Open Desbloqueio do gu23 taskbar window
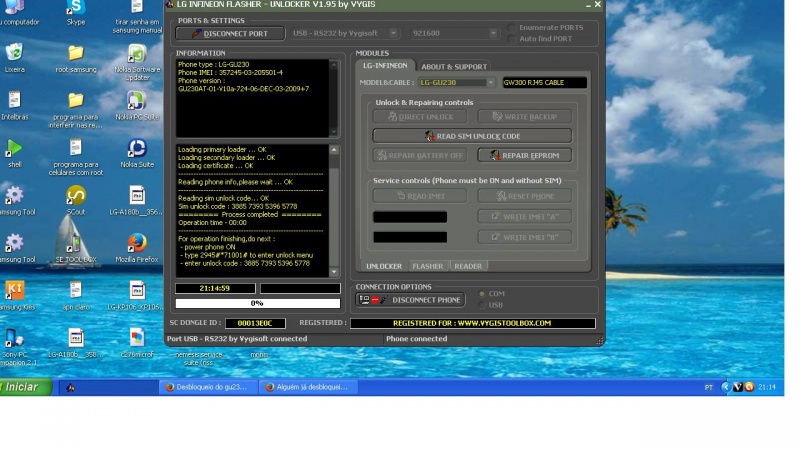 (207, 387)
